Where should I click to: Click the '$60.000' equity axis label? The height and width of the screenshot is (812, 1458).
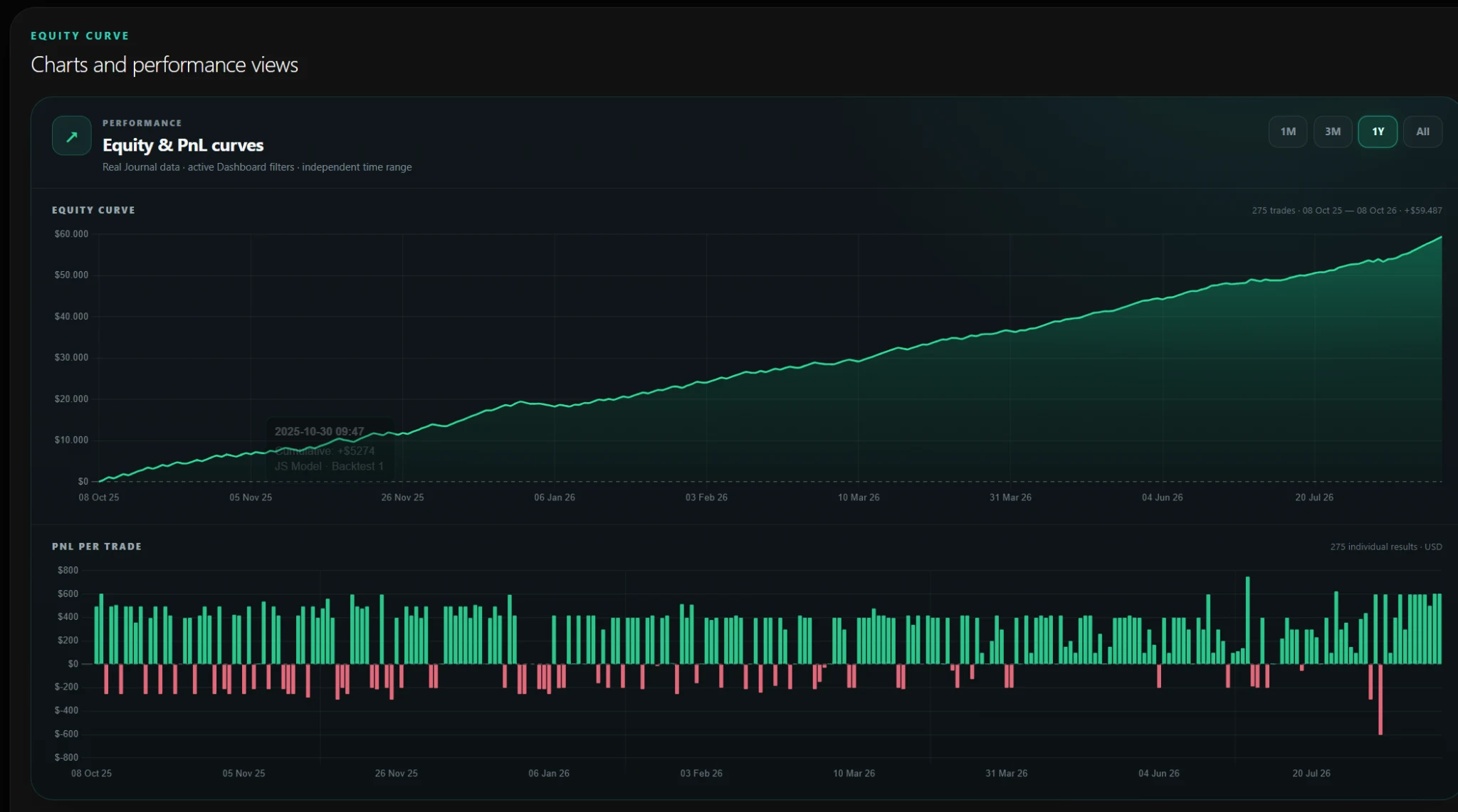click(71, 234)
